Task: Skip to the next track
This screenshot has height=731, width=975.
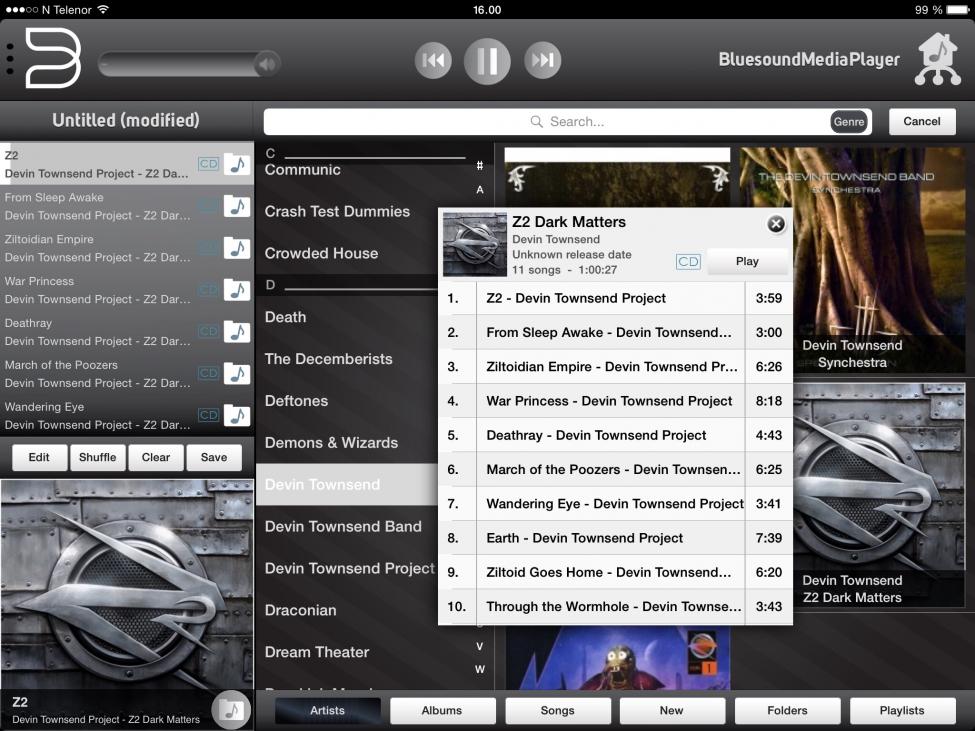Action: 542,60
